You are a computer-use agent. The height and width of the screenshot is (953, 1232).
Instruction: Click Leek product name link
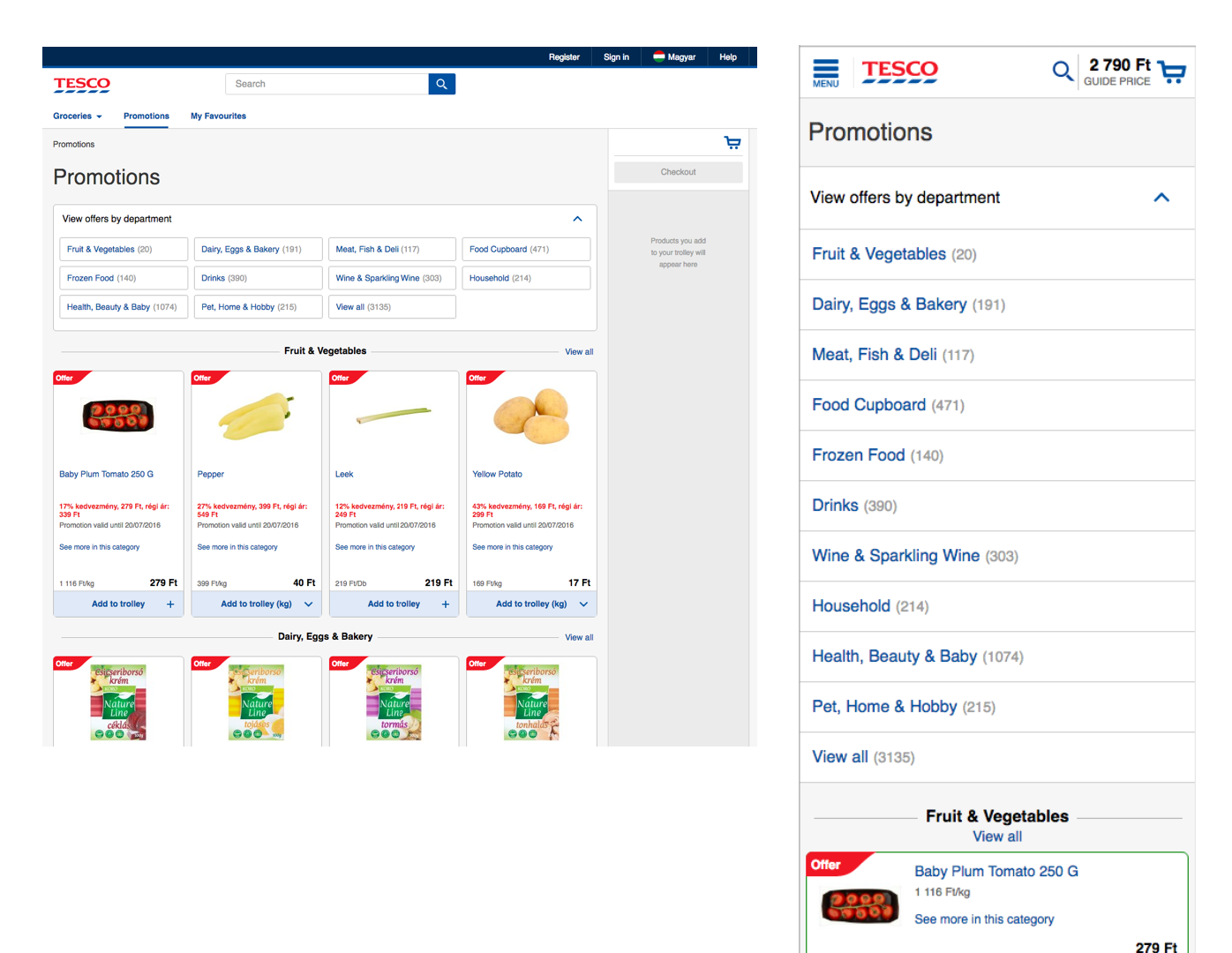[344, 475]
